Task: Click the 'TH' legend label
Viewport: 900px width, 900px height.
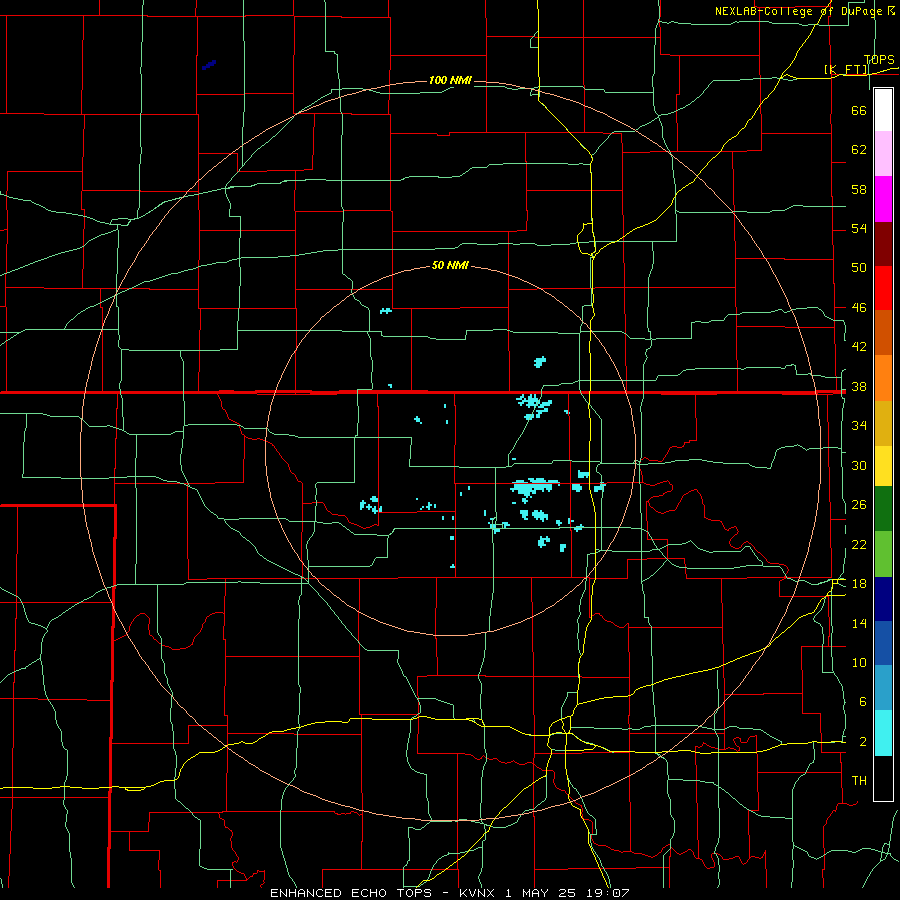Action: point(859,781)
